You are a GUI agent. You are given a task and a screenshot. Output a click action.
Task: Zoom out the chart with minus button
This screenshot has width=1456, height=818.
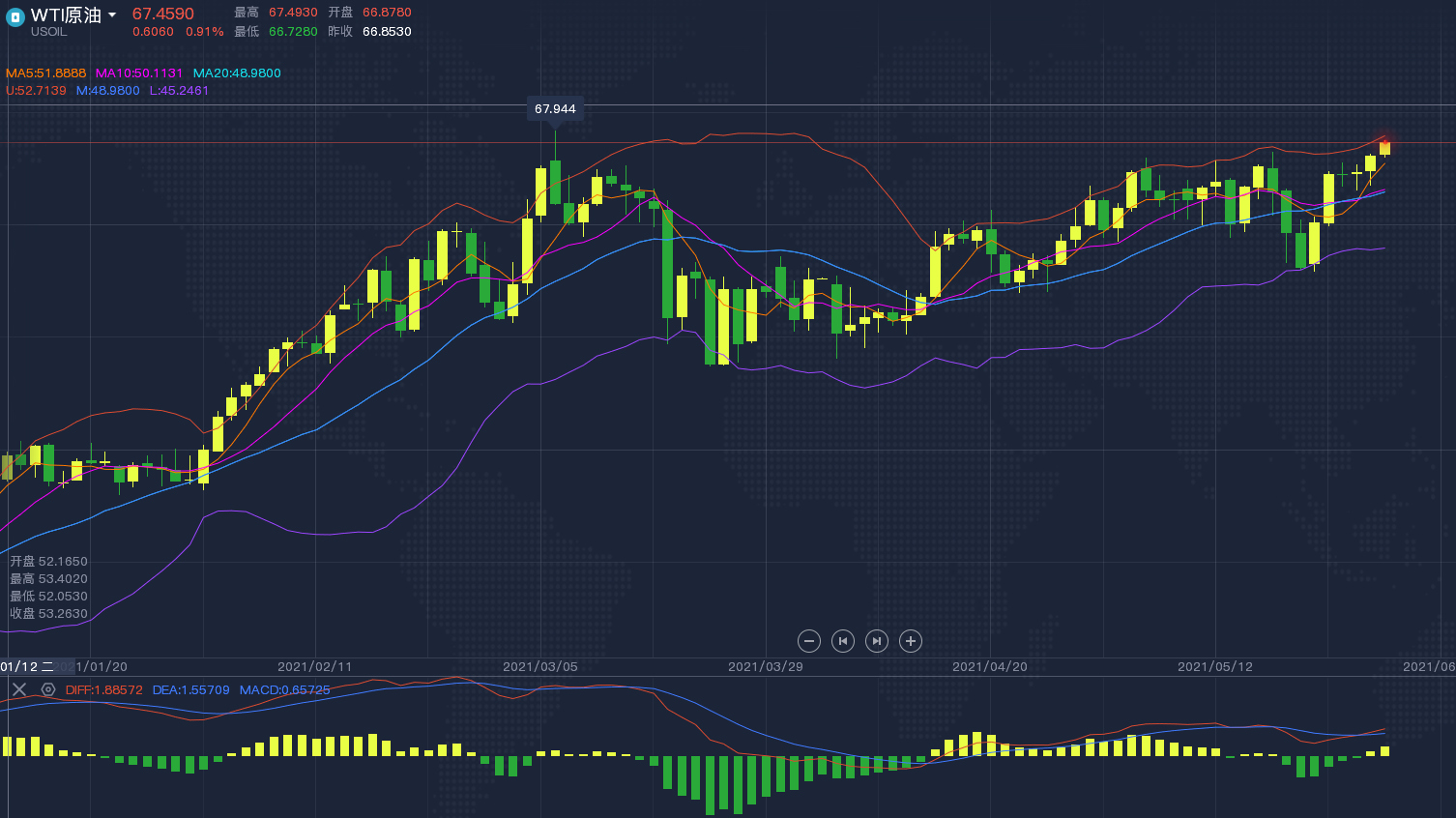(809, 641)
